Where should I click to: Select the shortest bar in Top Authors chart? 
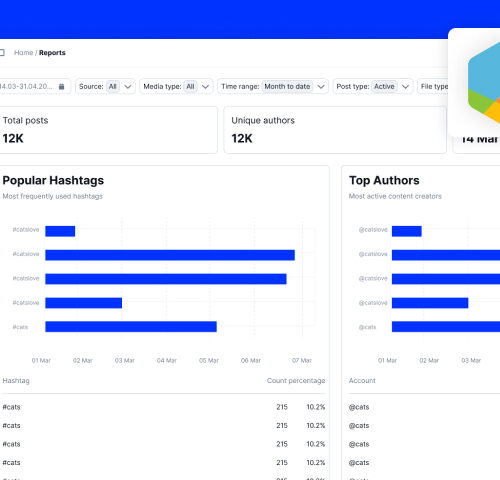coord(407,231)
